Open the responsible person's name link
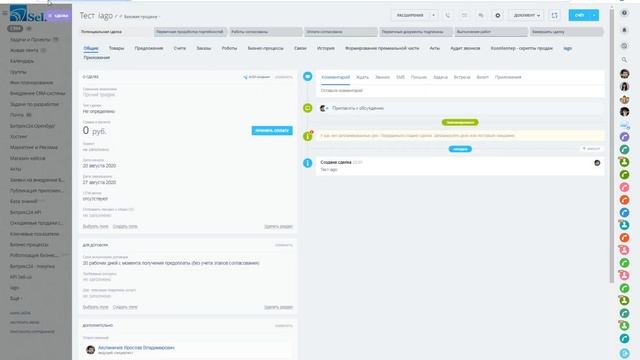 coord(136,348)
